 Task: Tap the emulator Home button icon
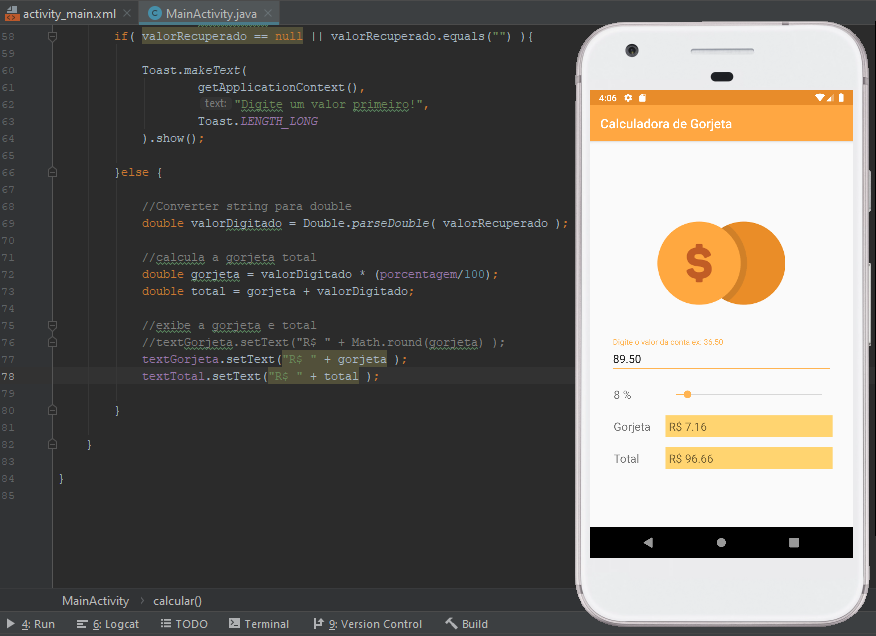tap(721, 541)
